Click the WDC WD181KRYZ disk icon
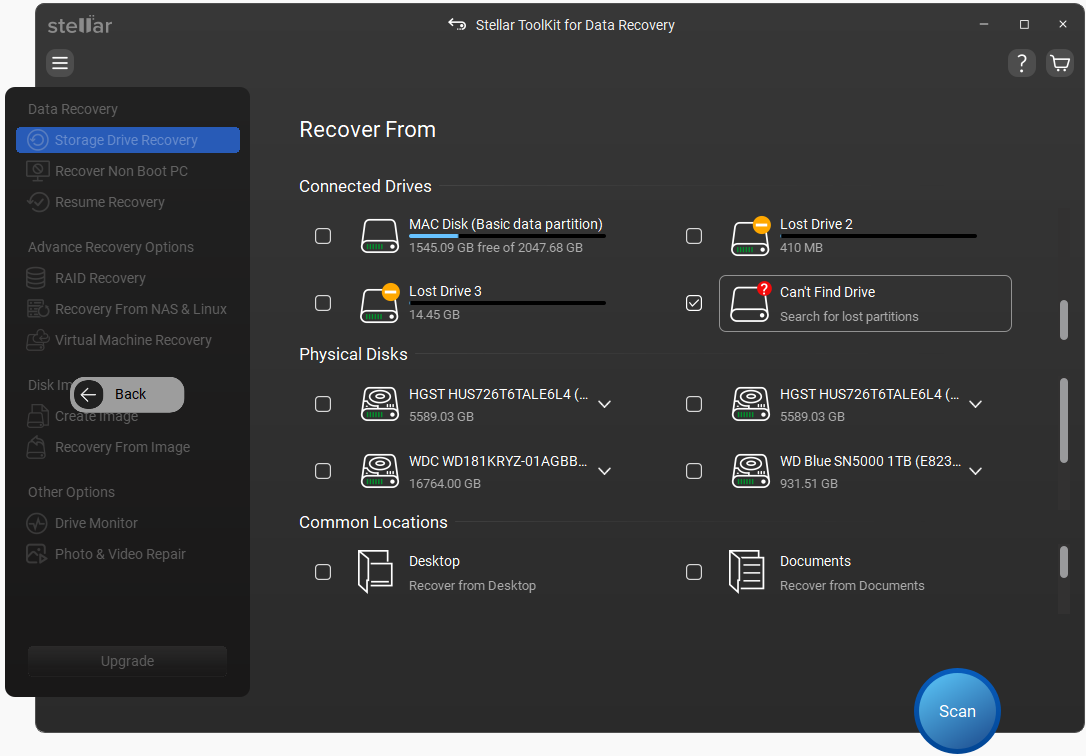The width and height of the screenshot is (1086, 756). point(380,471)
